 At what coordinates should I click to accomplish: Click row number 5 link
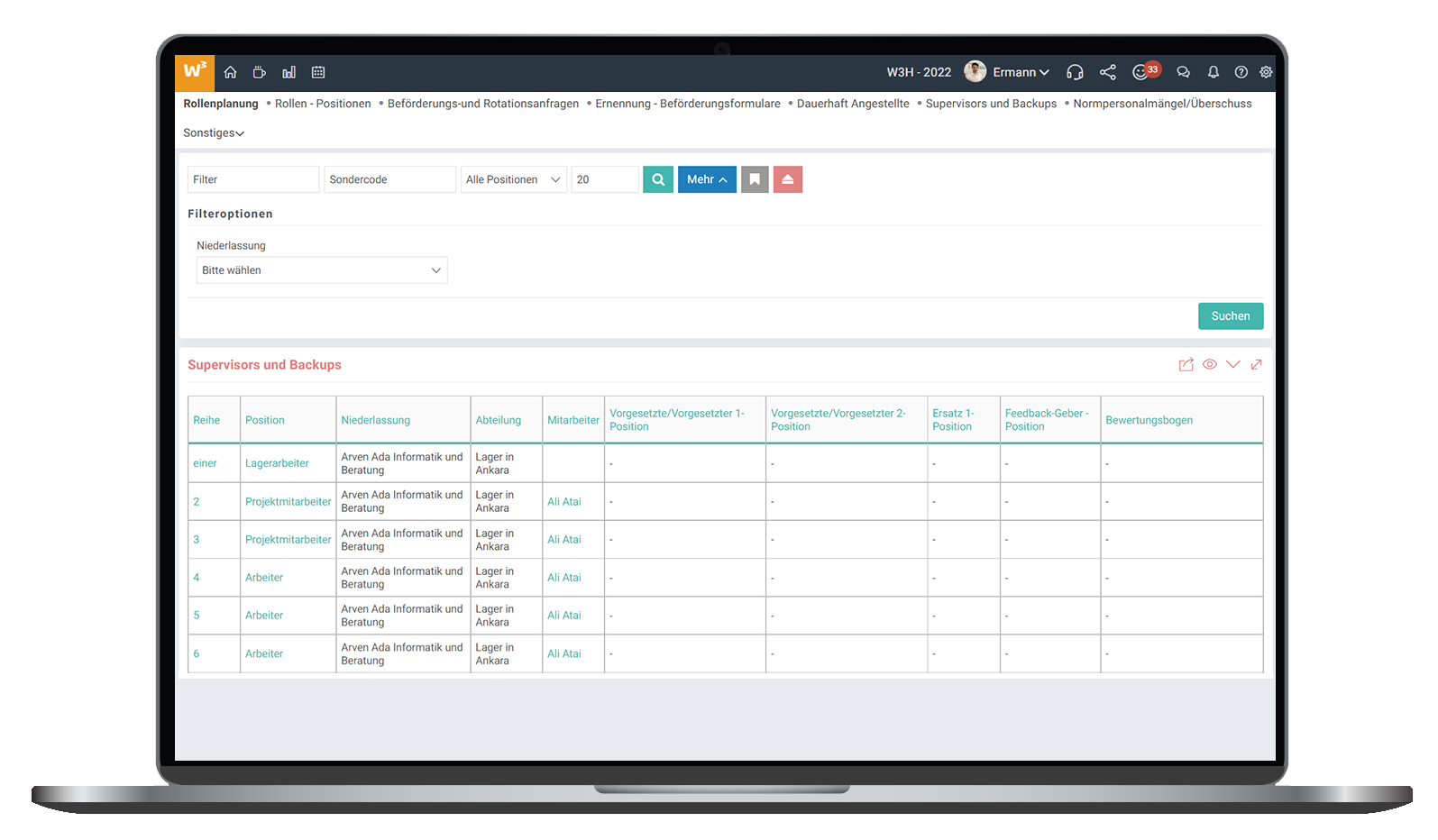(197, 616)
